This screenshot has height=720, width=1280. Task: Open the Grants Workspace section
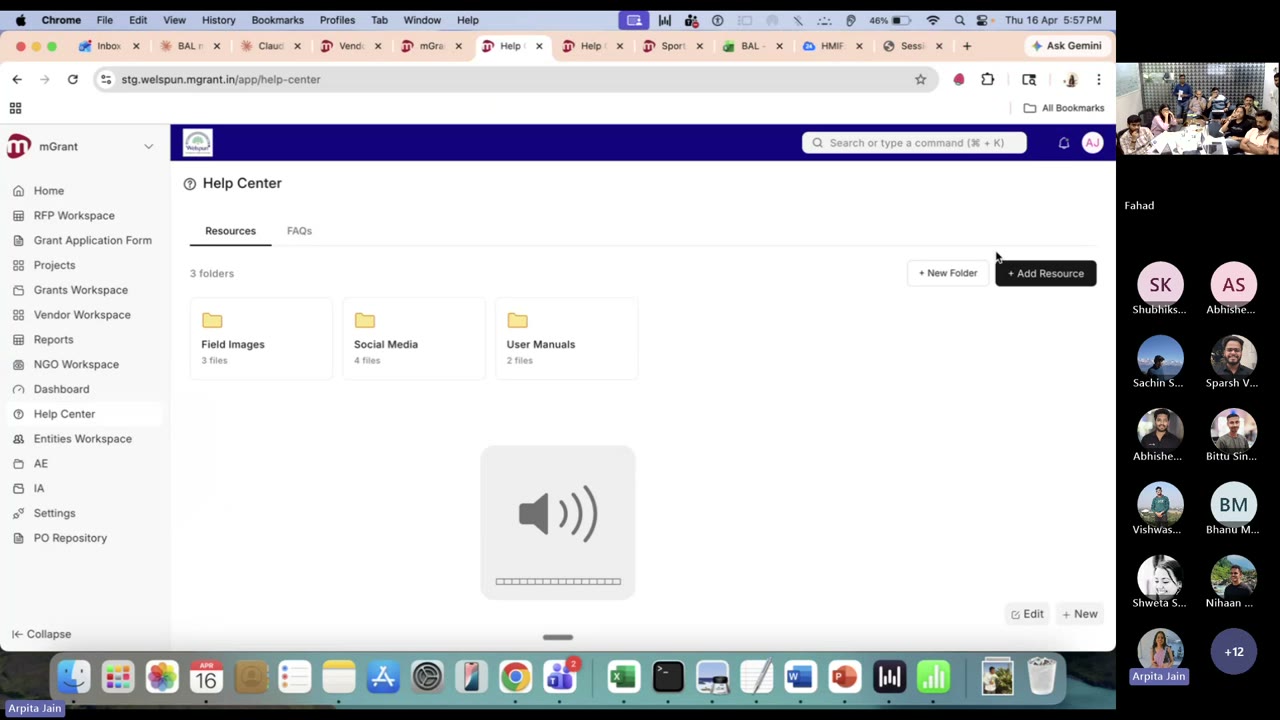80,289
